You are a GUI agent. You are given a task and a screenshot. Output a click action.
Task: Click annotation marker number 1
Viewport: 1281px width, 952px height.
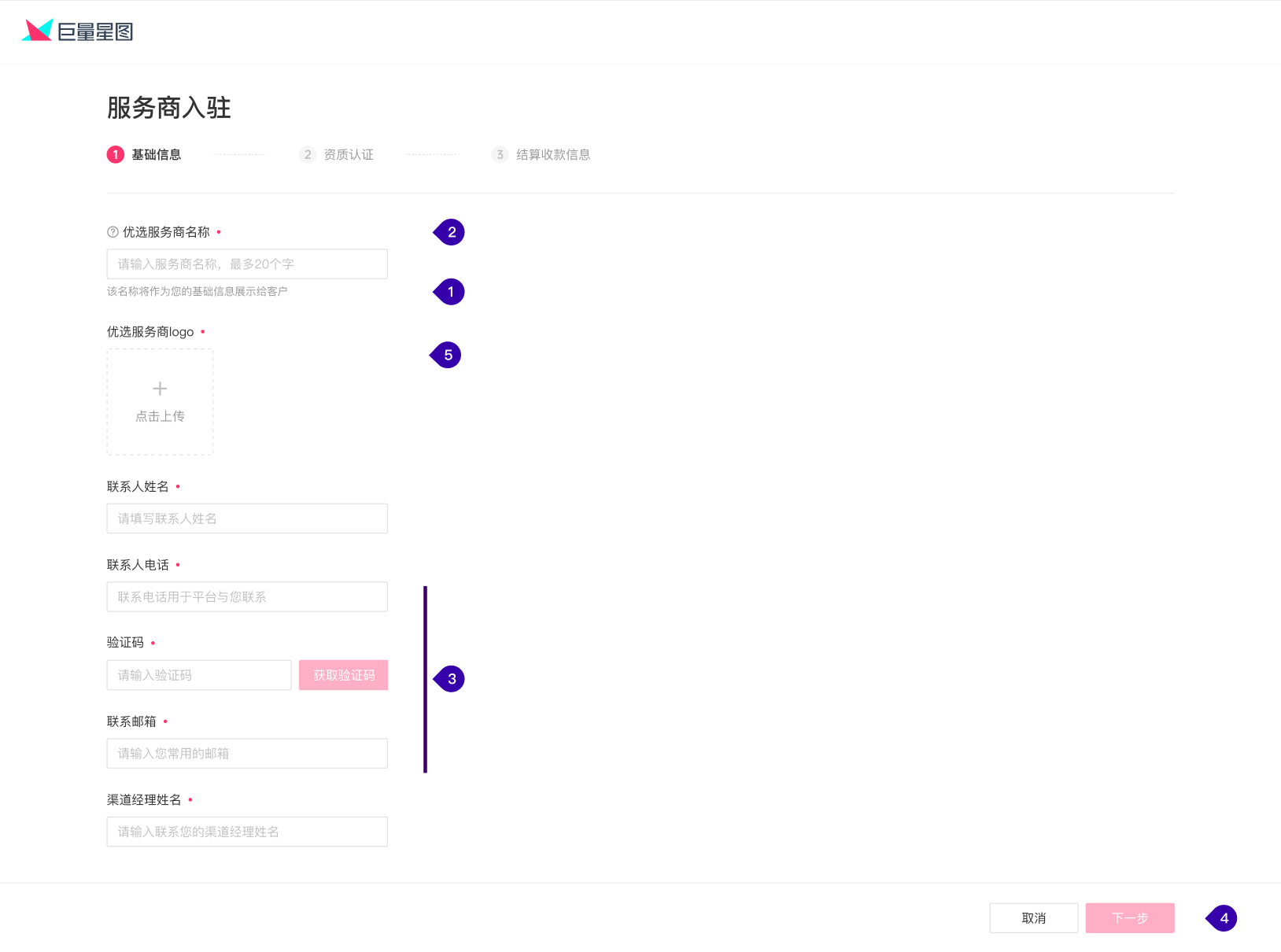[x=450, y=292]
